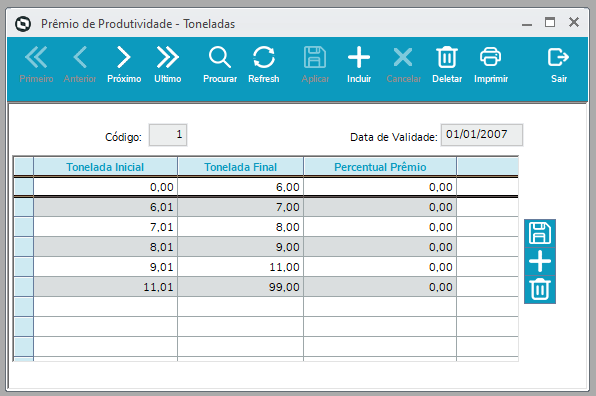Screen dimensions: 596x396
Task: Sort by Tonelada Inicial column header
Action: point(105,167)
